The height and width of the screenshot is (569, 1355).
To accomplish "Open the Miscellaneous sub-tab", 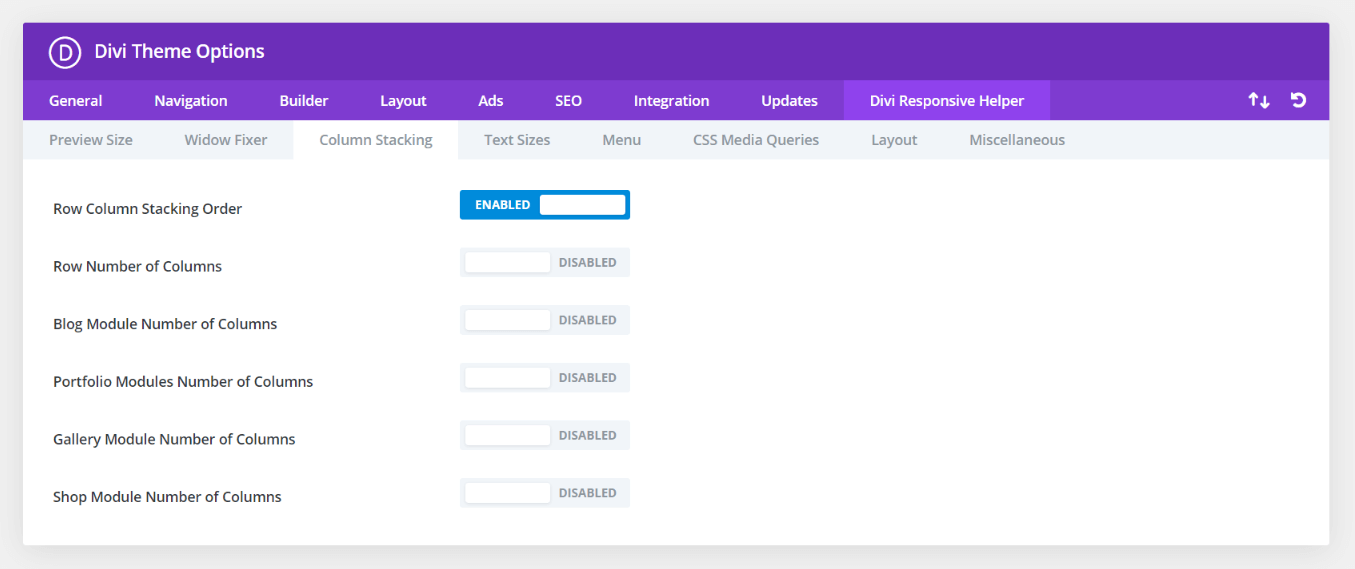I will click(x=1017, y=140).
